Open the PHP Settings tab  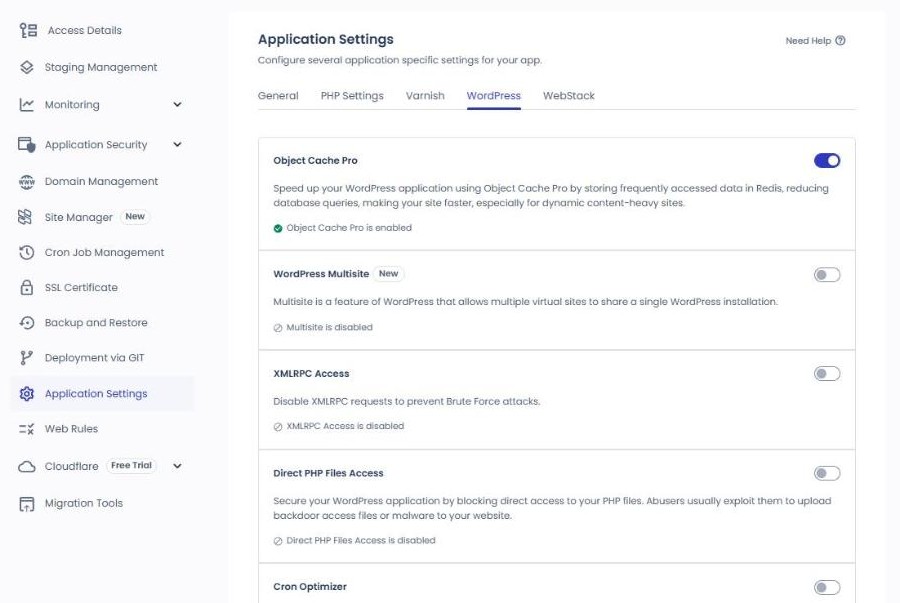click(352, 96)
